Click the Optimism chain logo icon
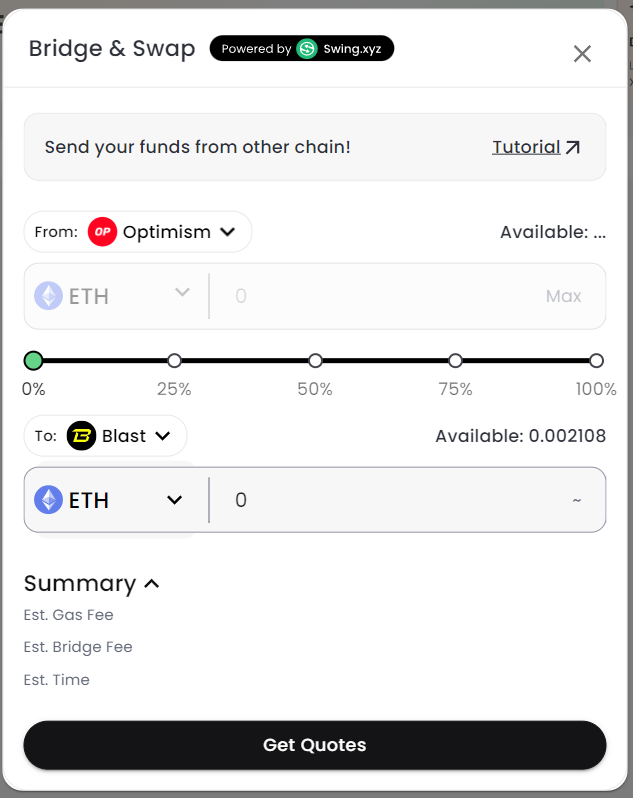Image resolution: width=633 pixels, height=798 pixels. [x=103, y=232]
